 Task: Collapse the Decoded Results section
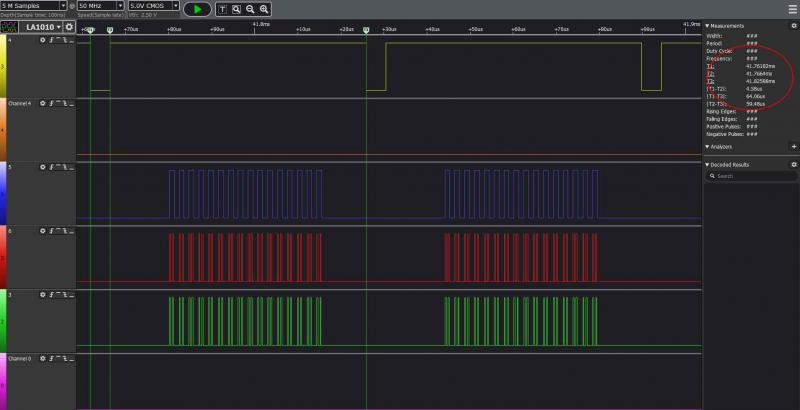click(707, 164)
